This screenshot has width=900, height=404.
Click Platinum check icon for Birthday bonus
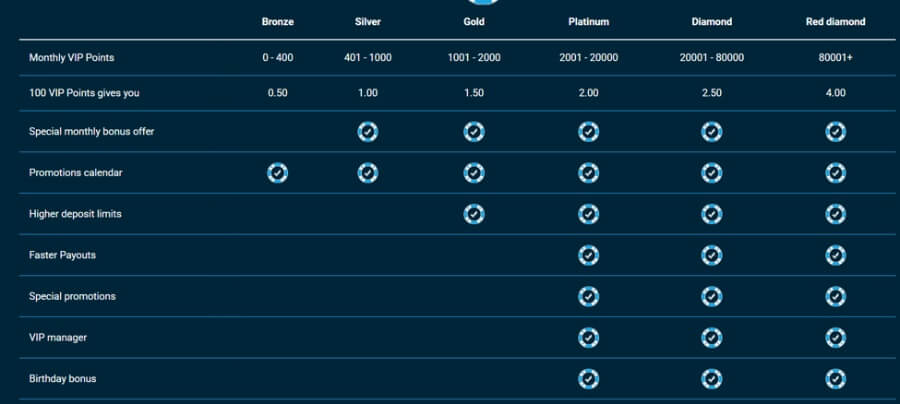(588, 379)
